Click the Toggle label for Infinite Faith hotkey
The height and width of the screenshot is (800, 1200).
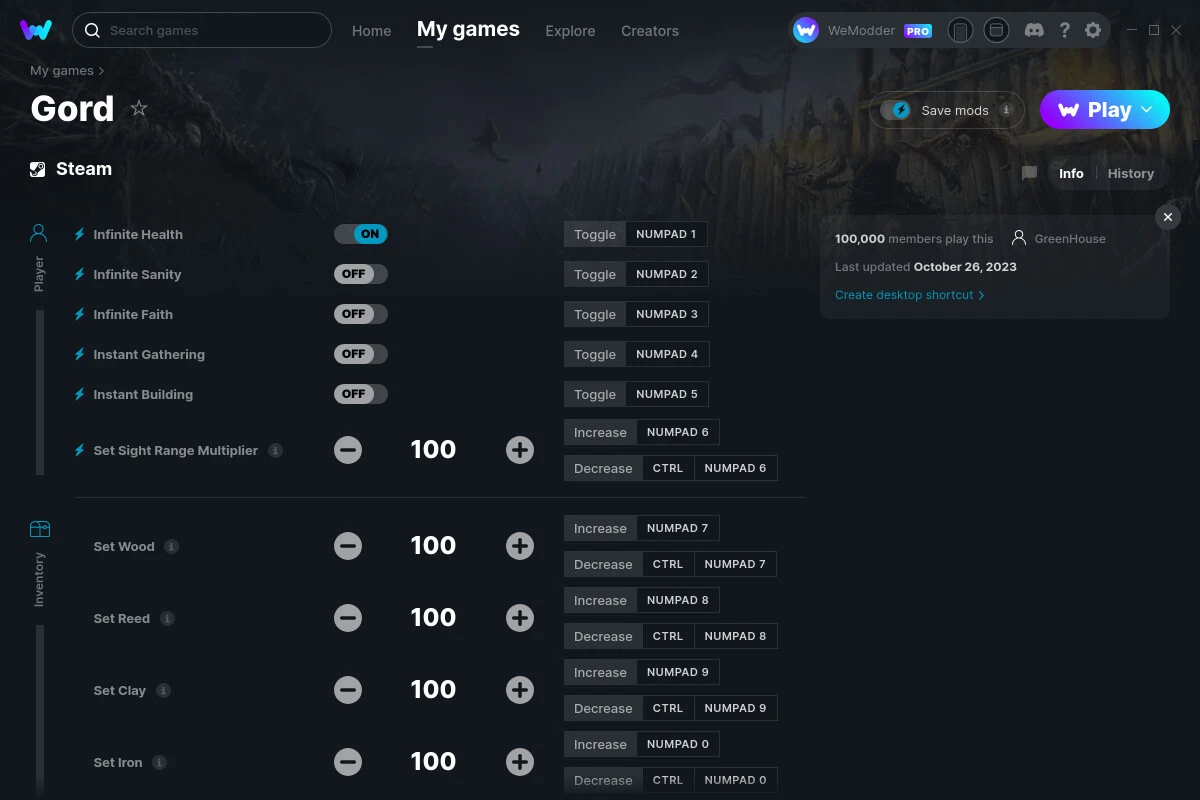[595, 314]
